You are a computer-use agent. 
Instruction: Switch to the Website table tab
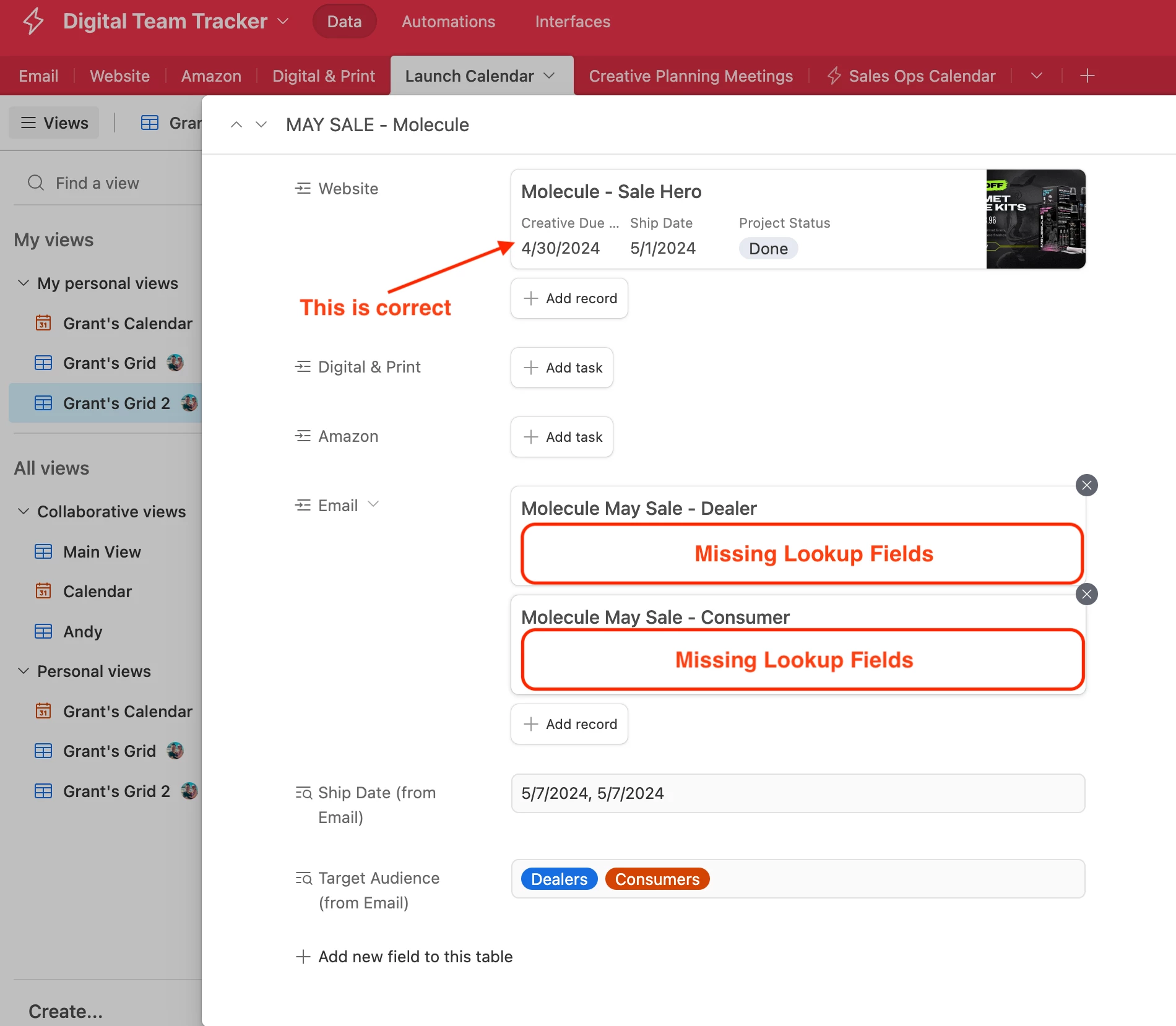point(119,75)
